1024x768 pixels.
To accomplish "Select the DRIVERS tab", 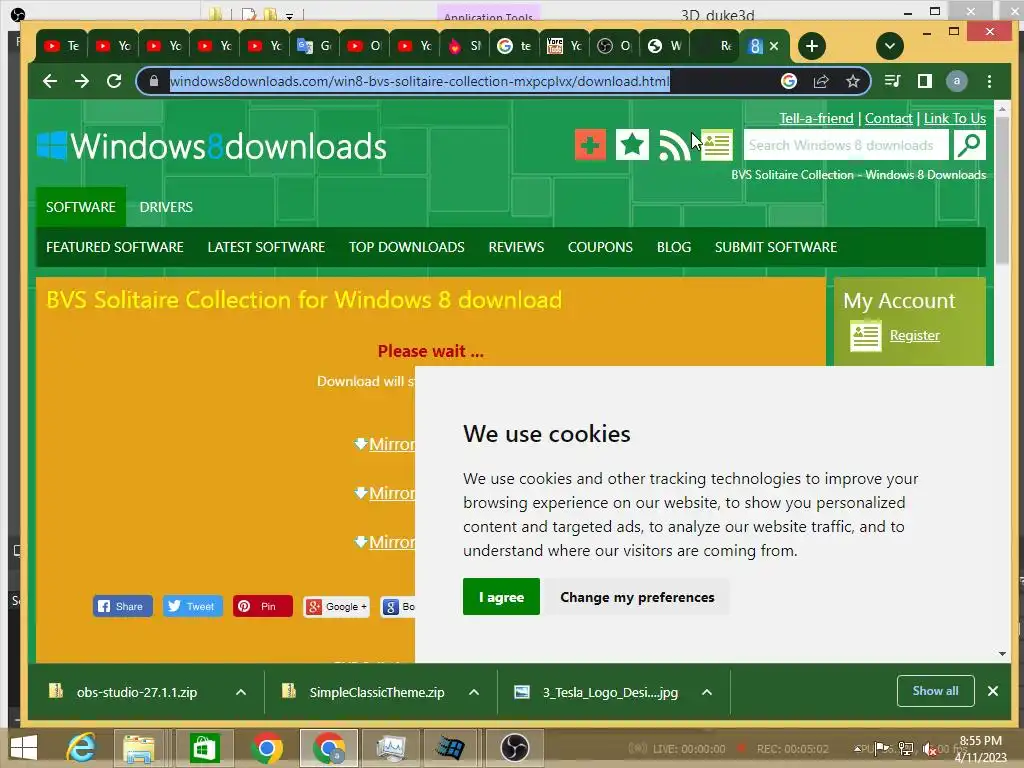I will [x=166, y=207].
